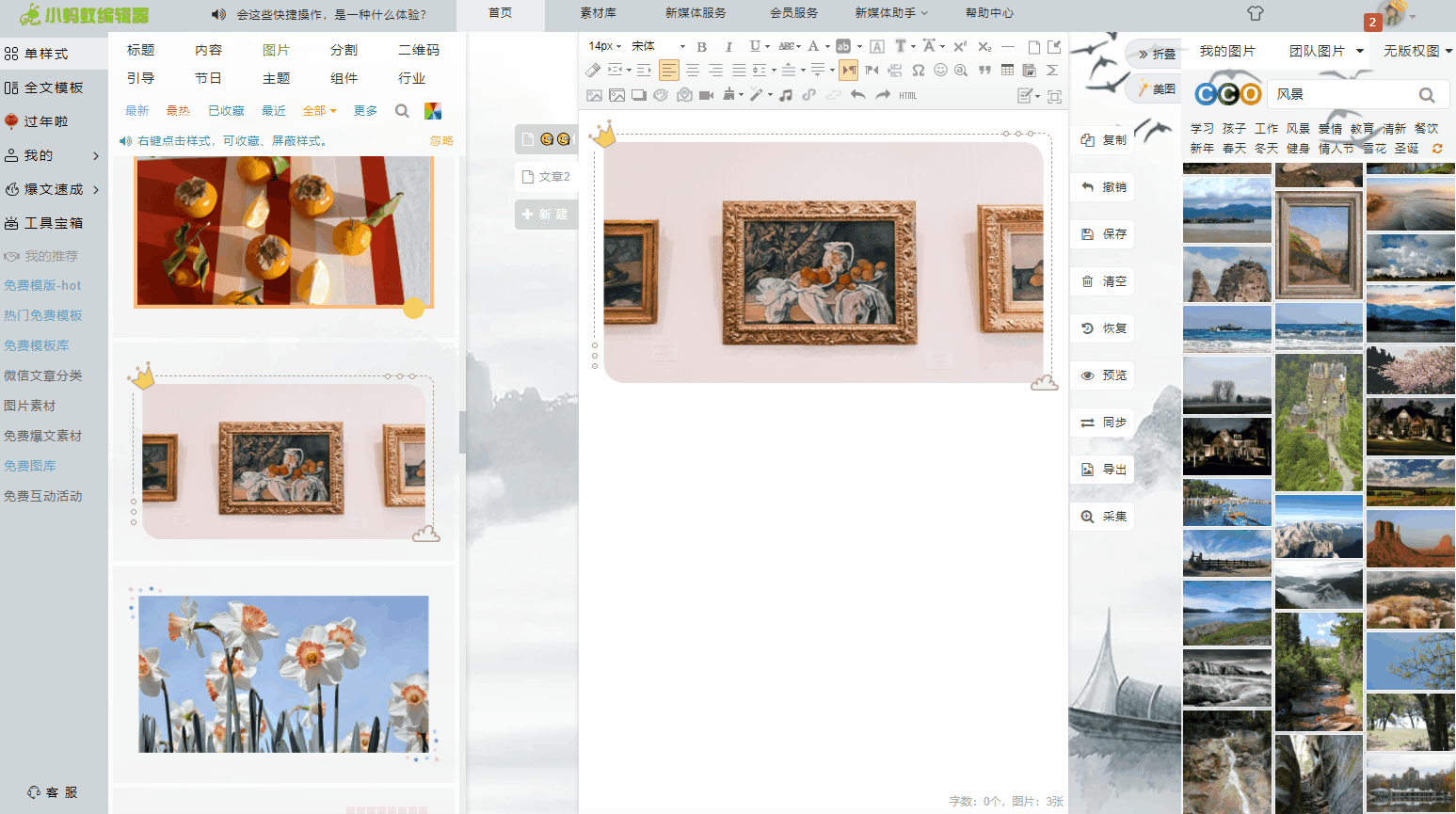Click the first insert image icon
This screenshot has height=814, width=1456.
point(594,95)
